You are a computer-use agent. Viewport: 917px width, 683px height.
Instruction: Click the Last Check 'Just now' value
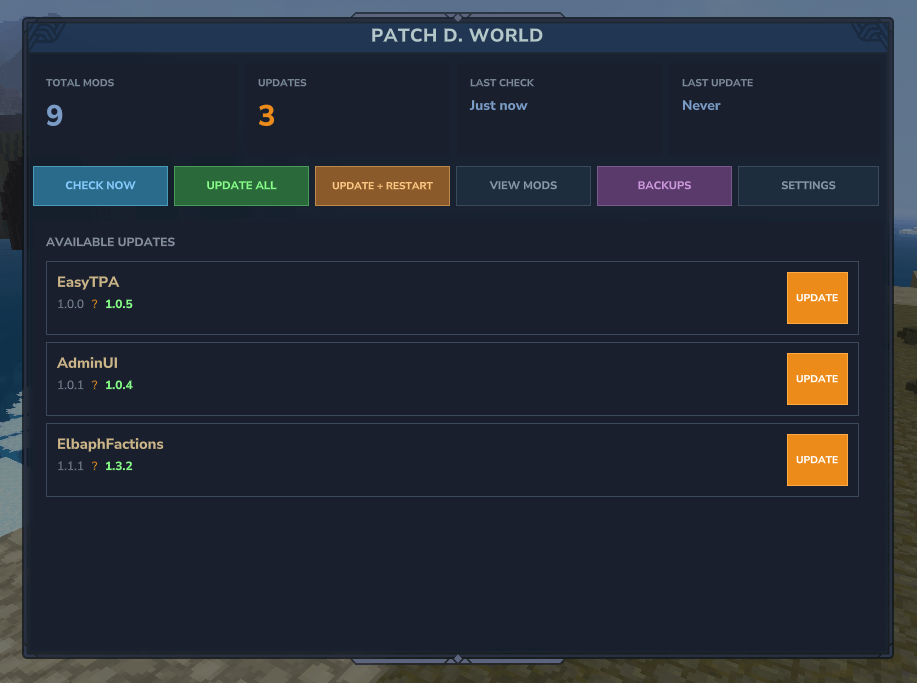(498, 105)
